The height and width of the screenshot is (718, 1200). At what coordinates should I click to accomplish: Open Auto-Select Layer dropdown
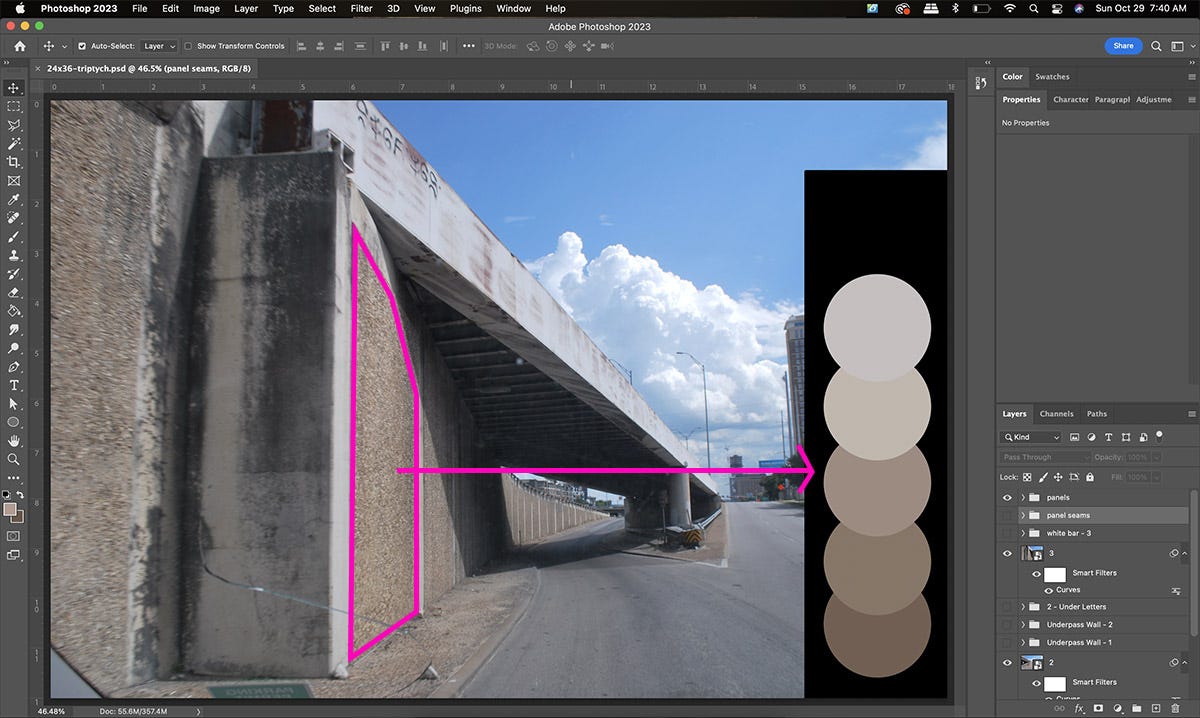159,46
